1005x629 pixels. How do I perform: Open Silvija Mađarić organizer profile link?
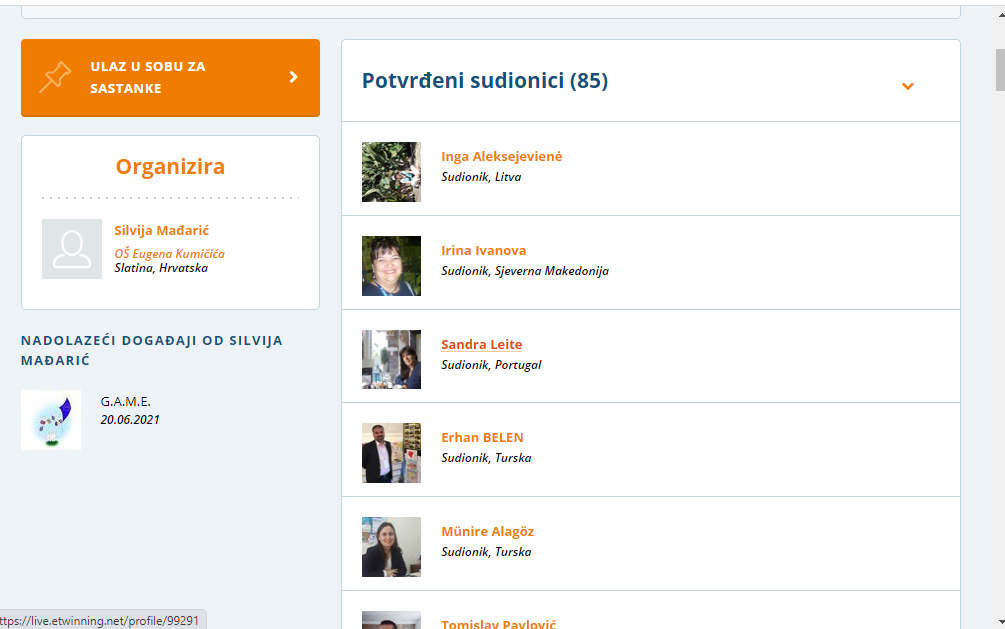162,230
